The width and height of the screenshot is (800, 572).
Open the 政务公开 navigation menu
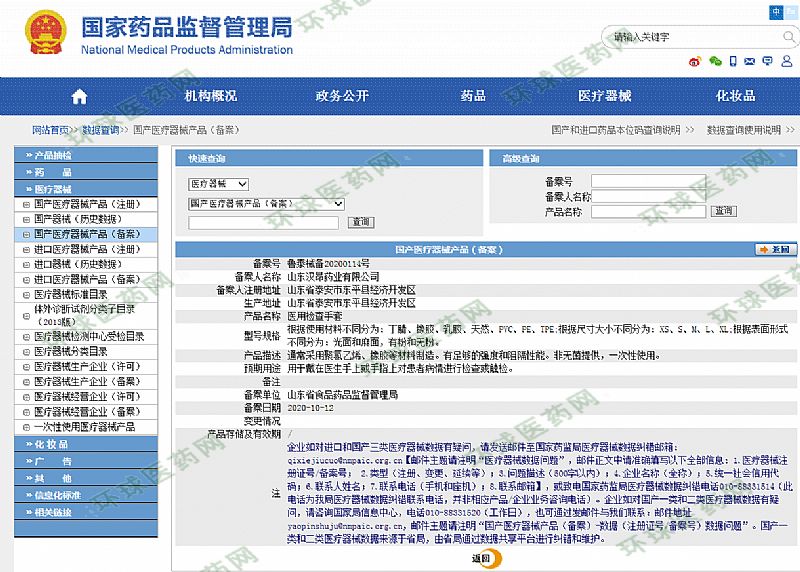[x=342, y=97]
